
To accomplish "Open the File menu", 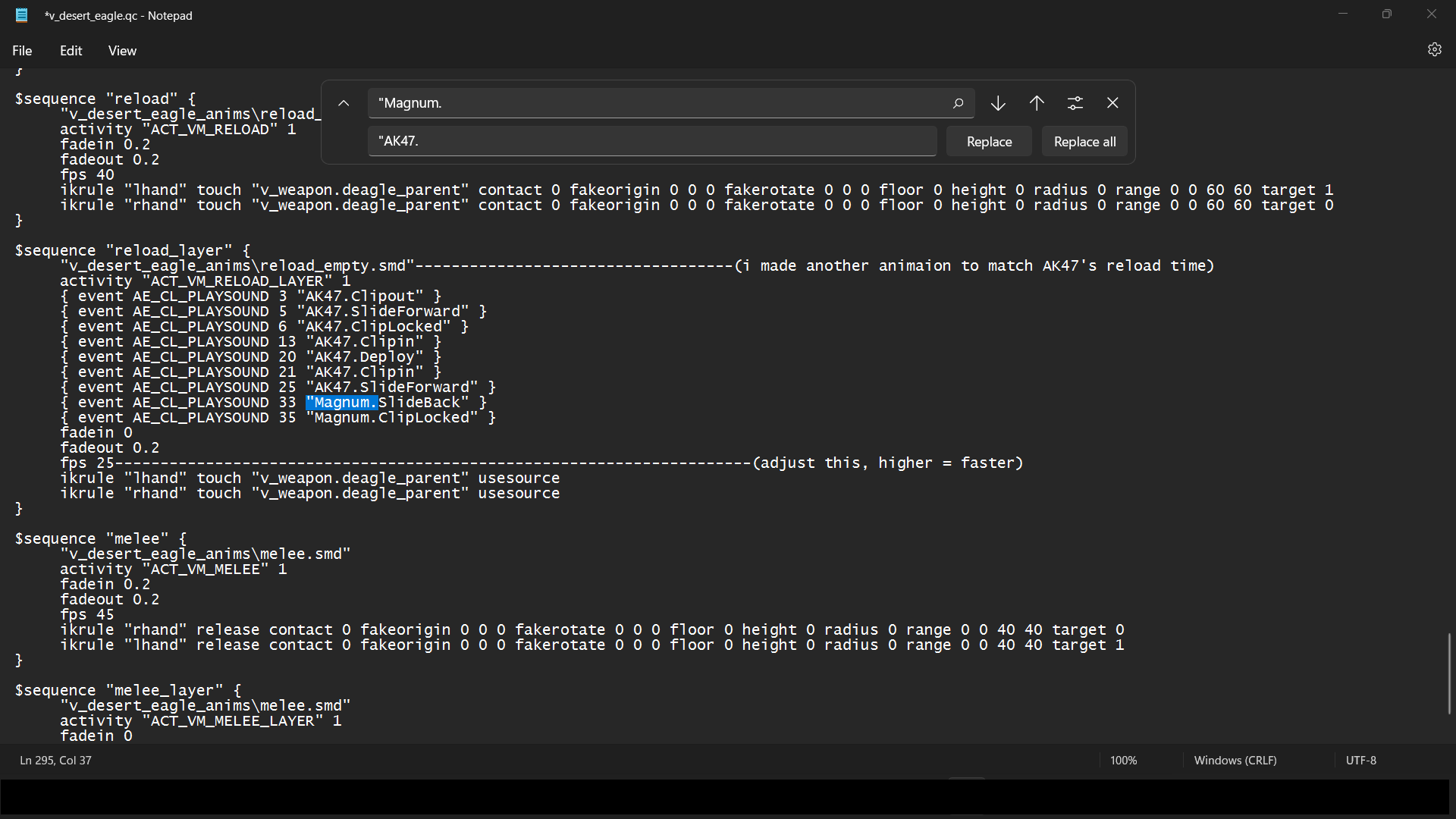I will click(22, 51).
